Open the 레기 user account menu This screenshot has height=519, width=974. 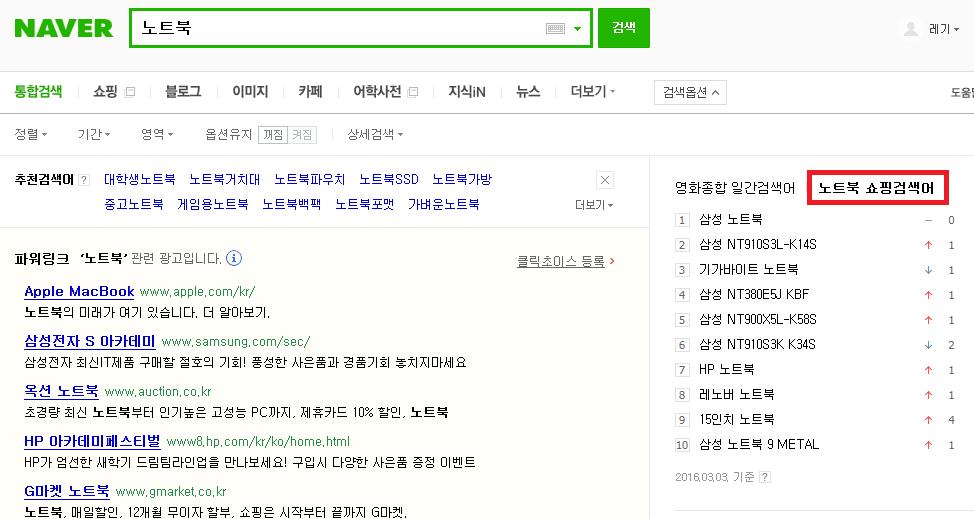944,29
